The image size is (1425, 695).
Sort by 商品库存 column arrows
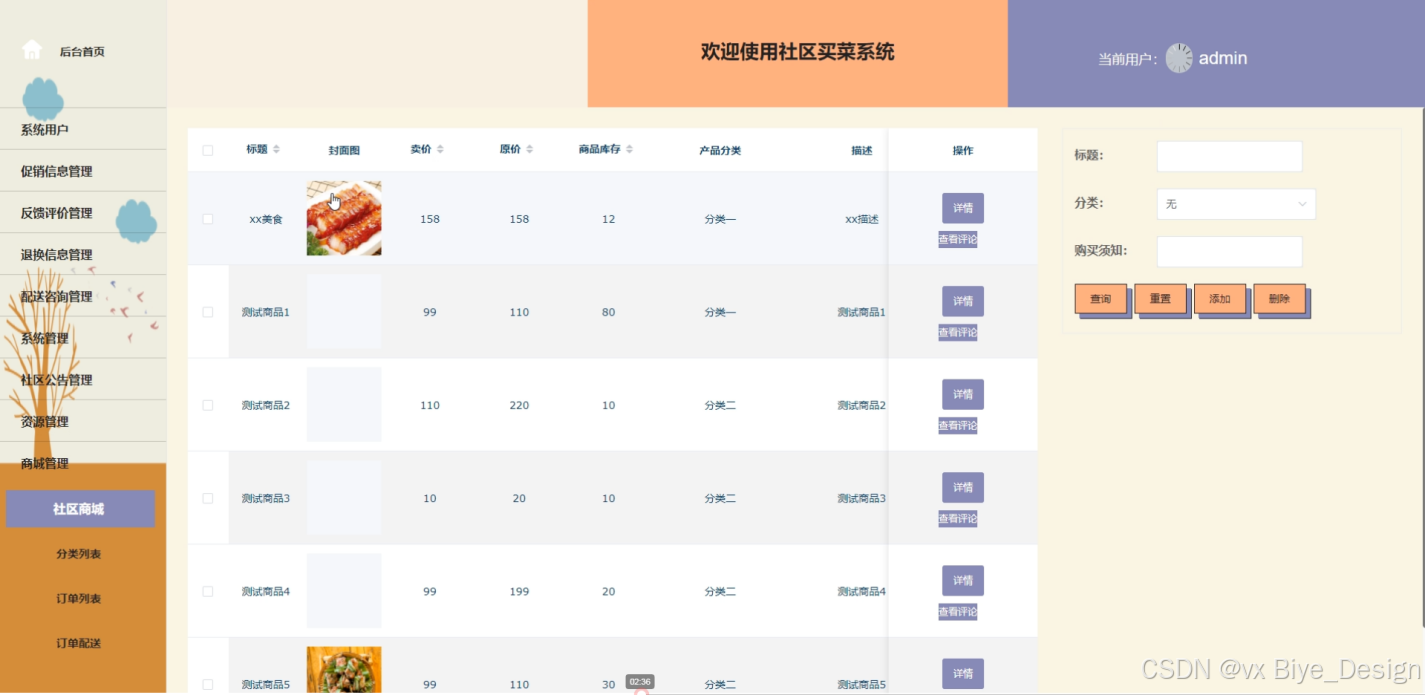pyautogui.click(x=629, y=150)
